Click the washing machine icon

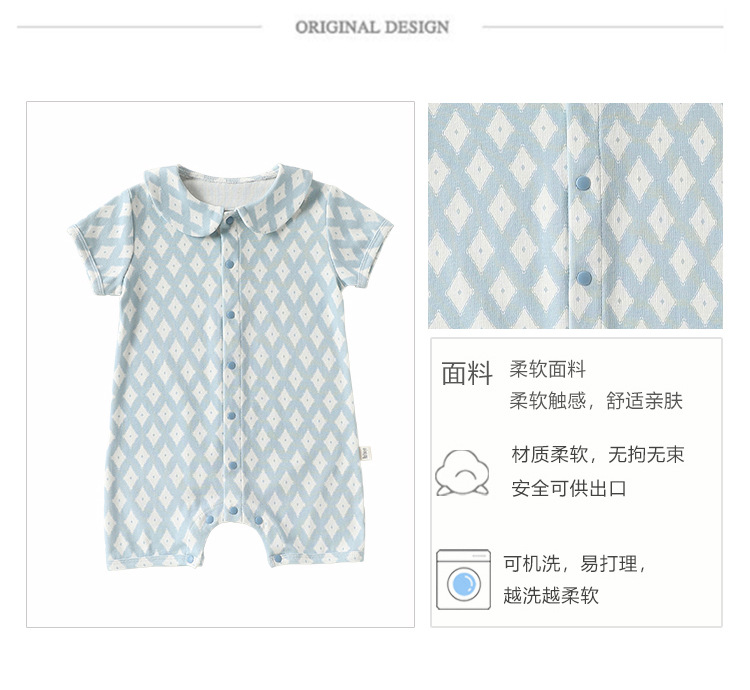(463, 579)
